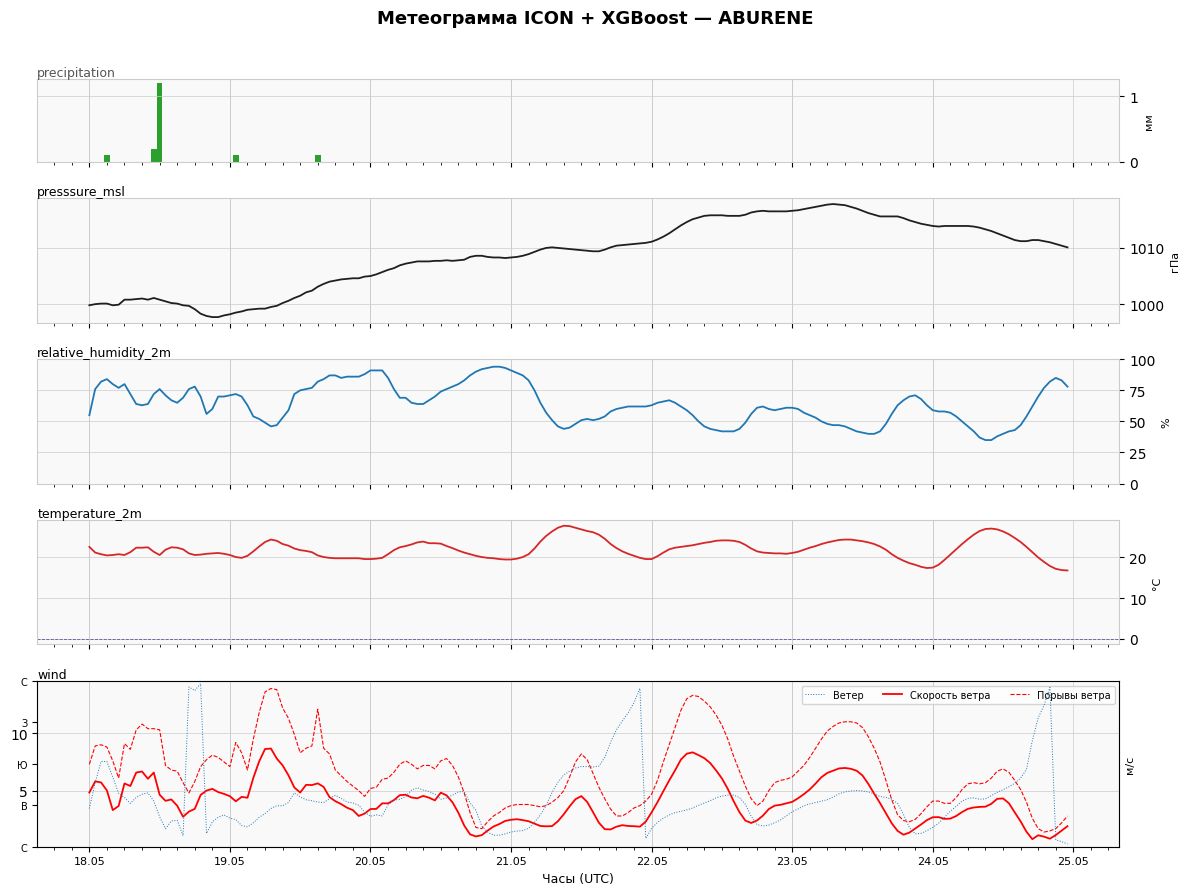Screen dimensions: 1189x895
Task: Click the 'temperature_2m' panel label
Action: click(x=89, y=513)
